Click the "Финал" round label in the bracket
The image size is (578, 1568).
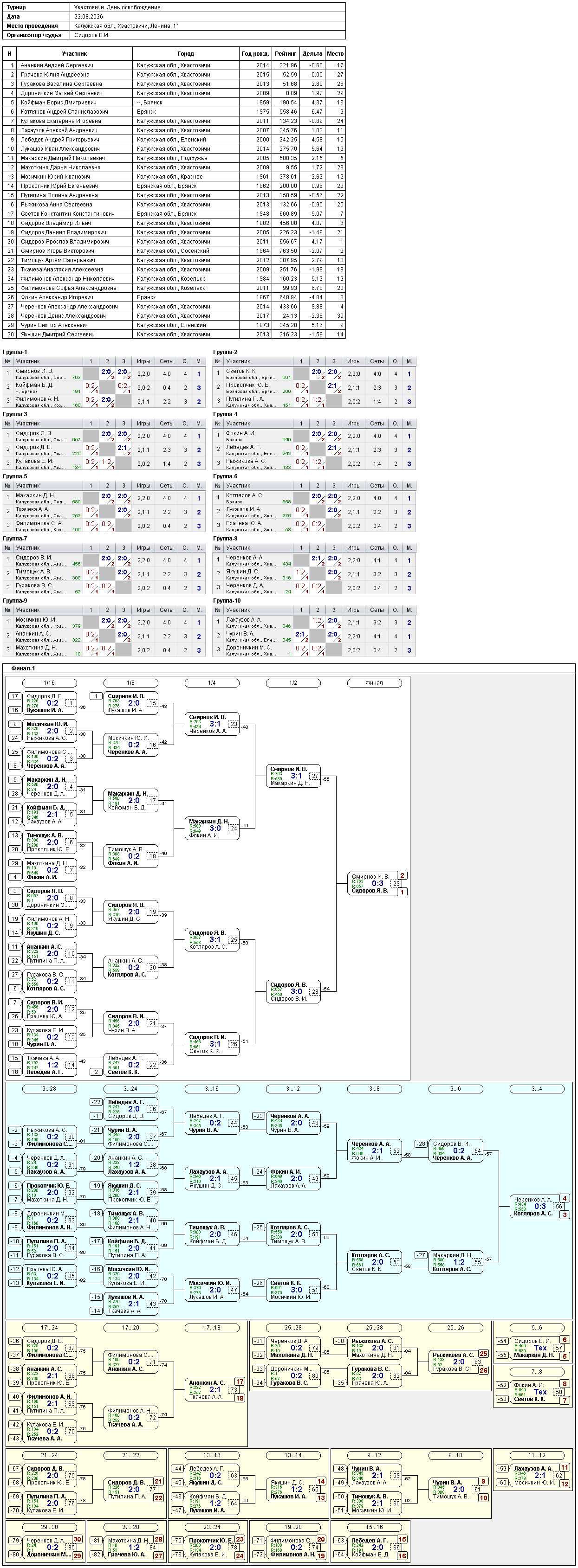coord(374,682)
